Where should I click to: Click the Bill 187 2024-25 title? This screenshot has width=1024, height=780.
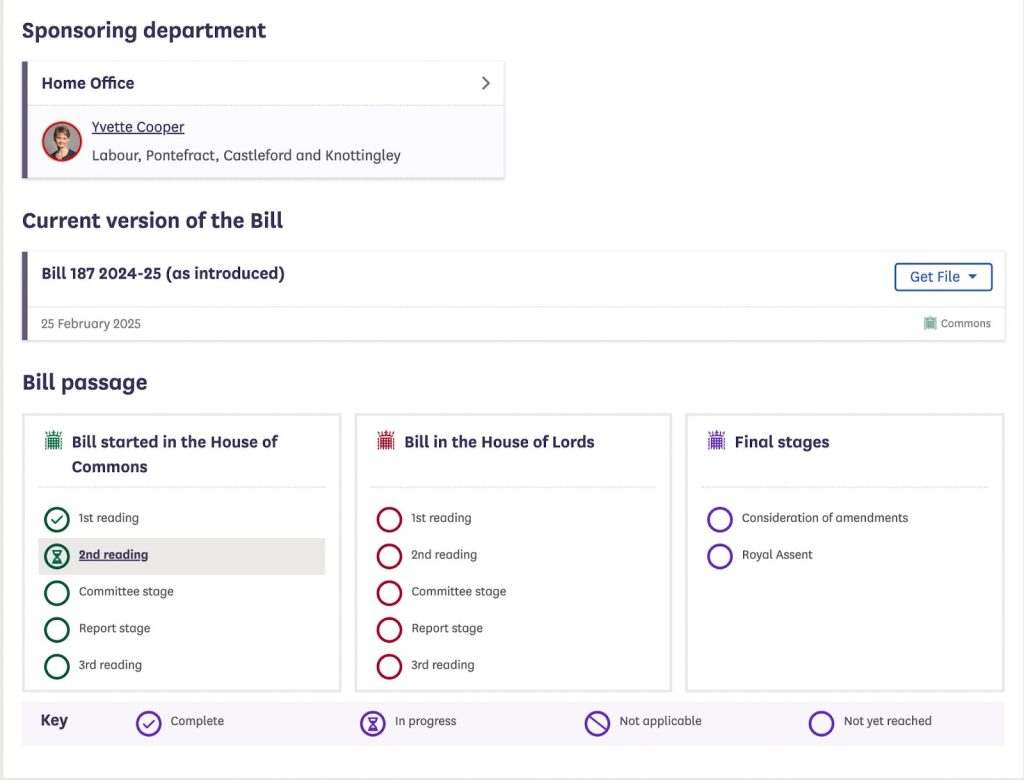[x=163, y=273]
